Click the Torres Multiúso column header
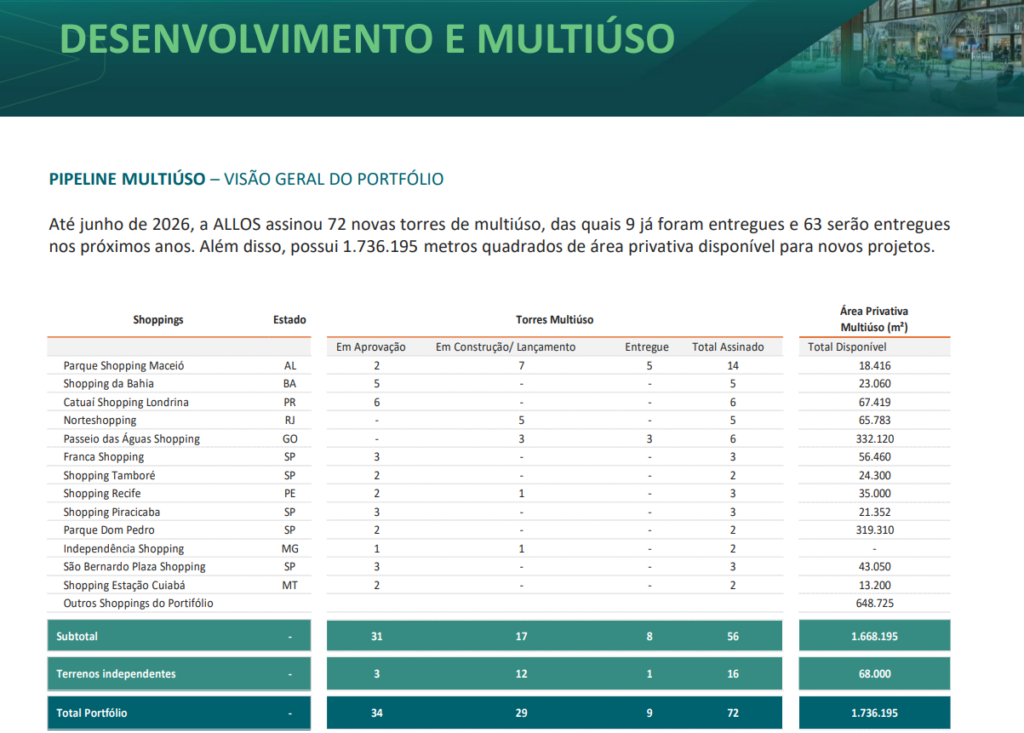 click(x=554, y=319)
